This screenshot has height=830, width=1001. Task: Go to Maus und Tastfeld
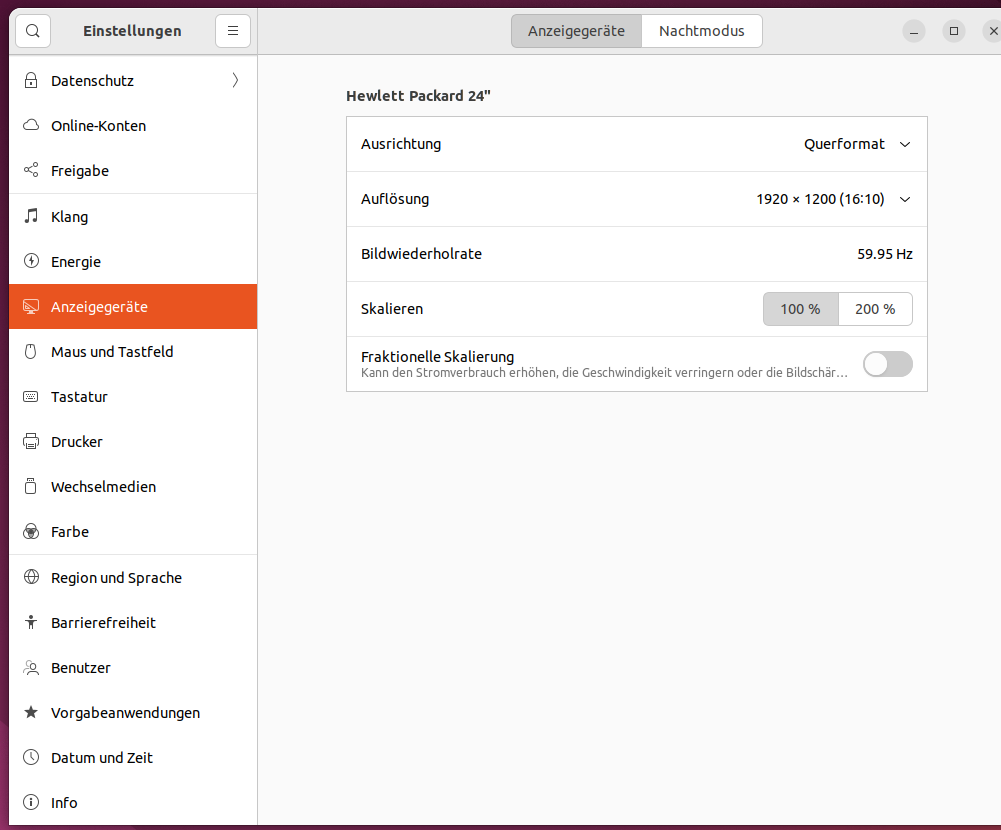[x=133, y=352]
